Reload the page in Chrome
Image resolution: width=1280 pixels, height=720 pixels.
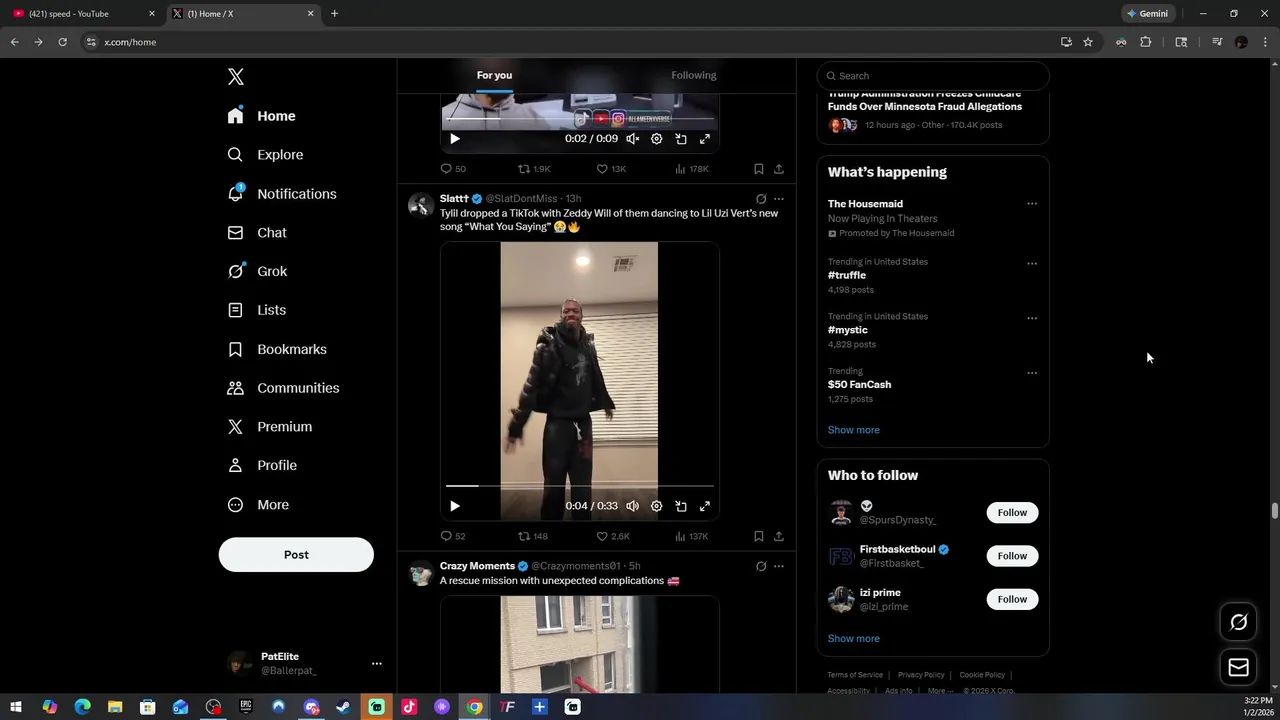coord(62,42)
